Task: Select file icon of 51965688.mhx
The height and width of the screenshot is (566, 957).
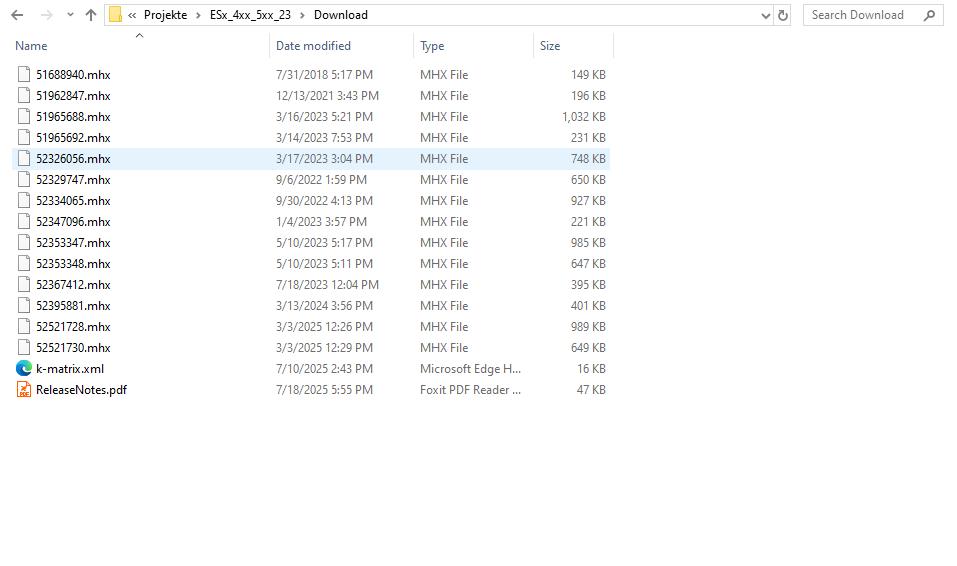Action: point(24,117)
